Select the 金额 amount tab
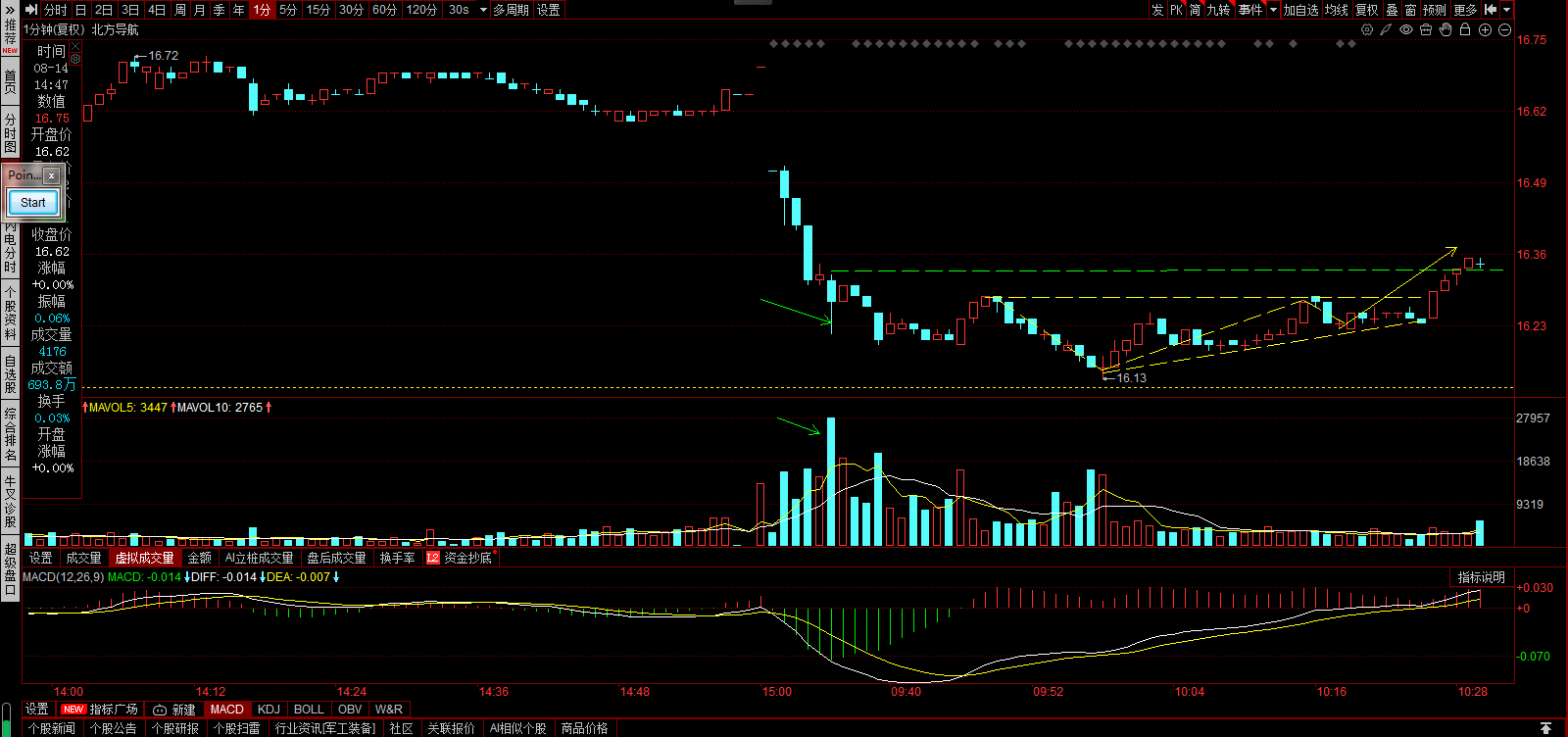 [x=199, y=558]
